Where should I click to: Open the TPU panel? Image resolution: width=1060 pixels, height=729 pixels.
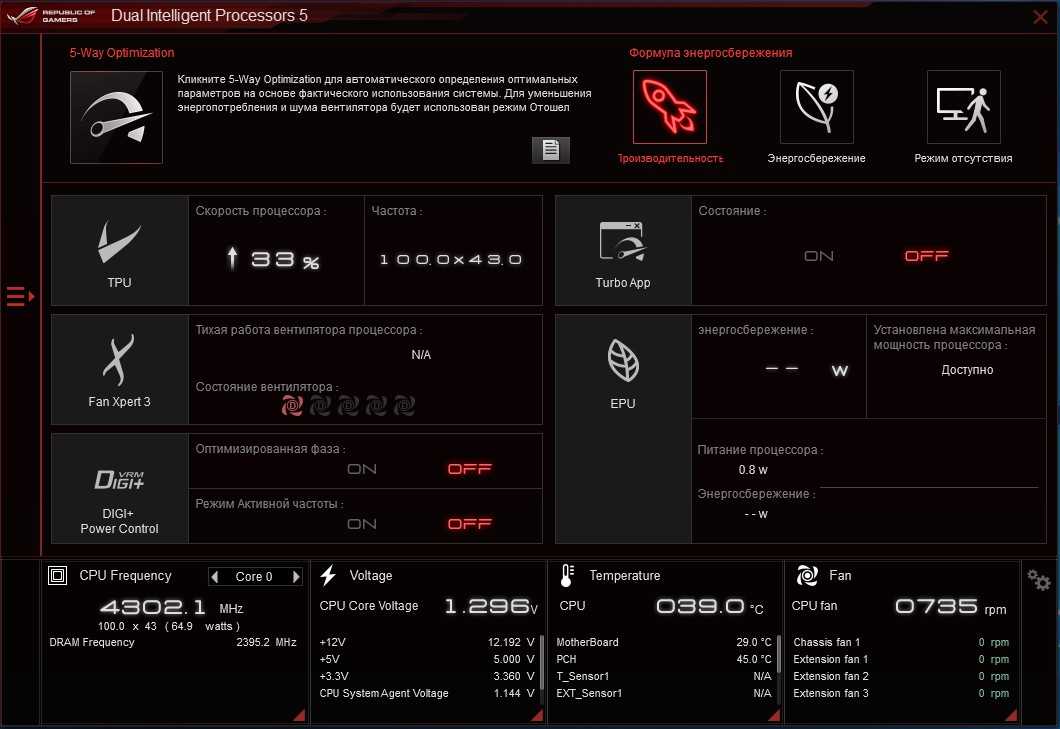[119, 250]
